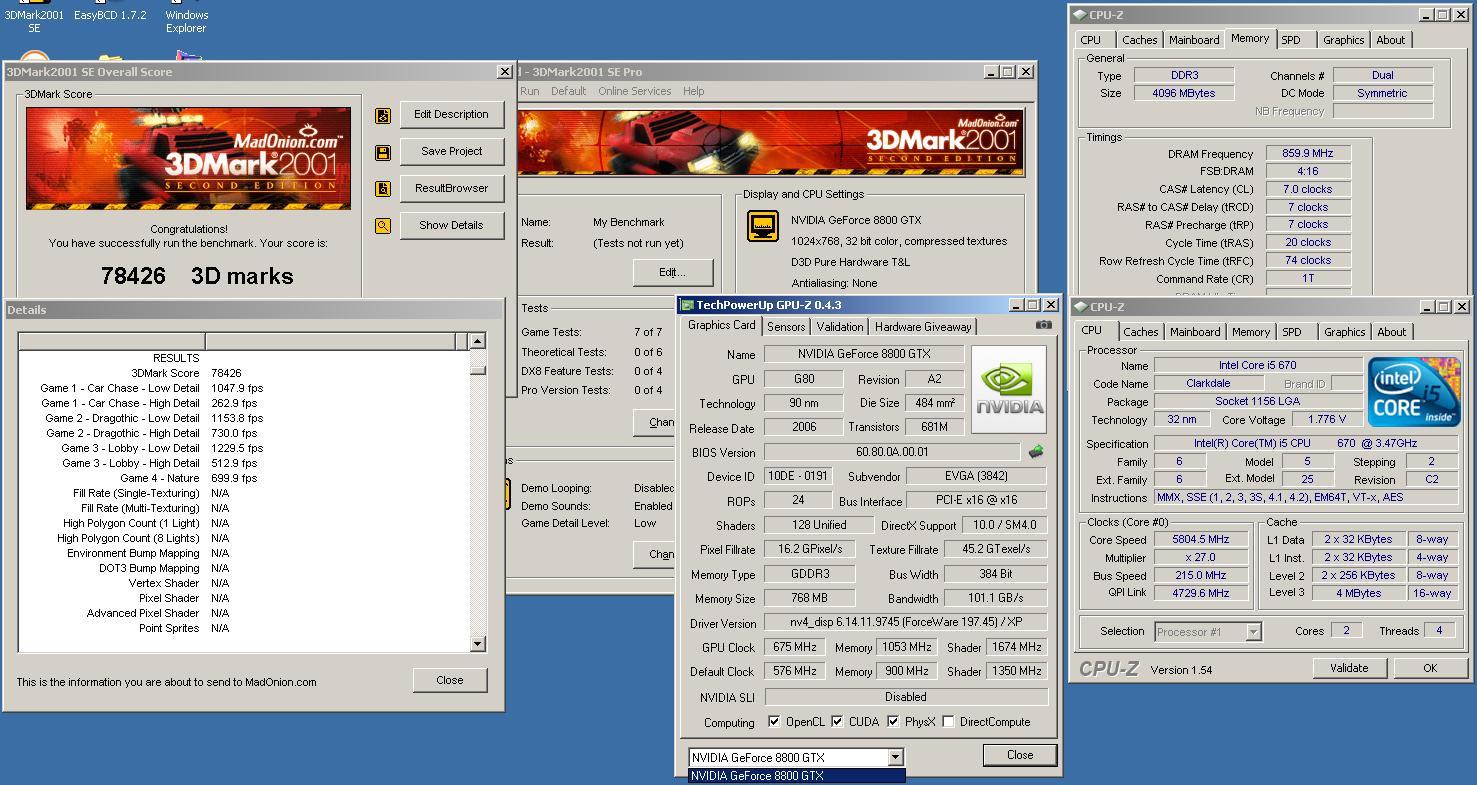Toggle the OpenCL checkbox
Screen dimensions: 1477x785
pos(774,721)
